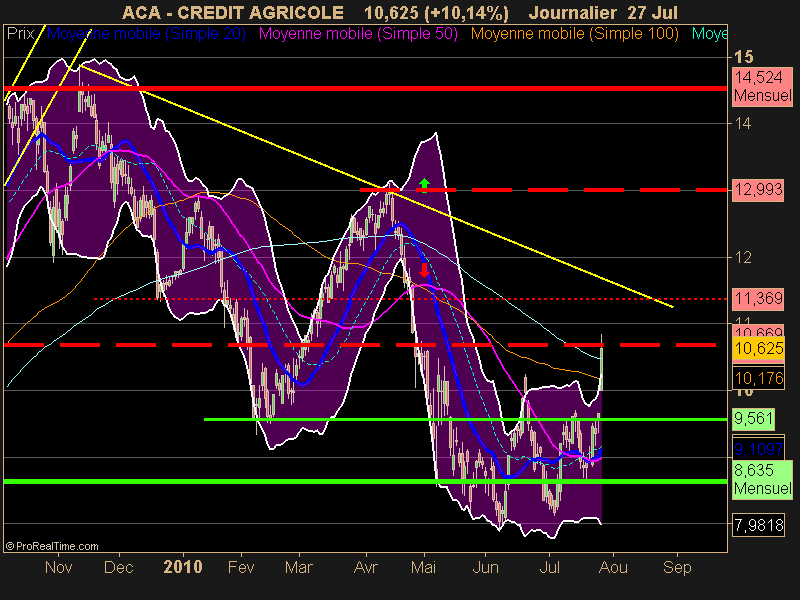Click the chart title 'ACA - CREDIT AGRICOLE'
Screen dimensions: 800x600
click(233, 13)
